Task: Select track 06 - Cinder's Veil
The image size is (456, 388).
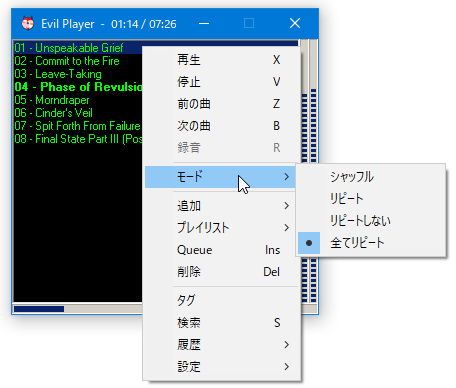Action: click(x=78, y=113)
